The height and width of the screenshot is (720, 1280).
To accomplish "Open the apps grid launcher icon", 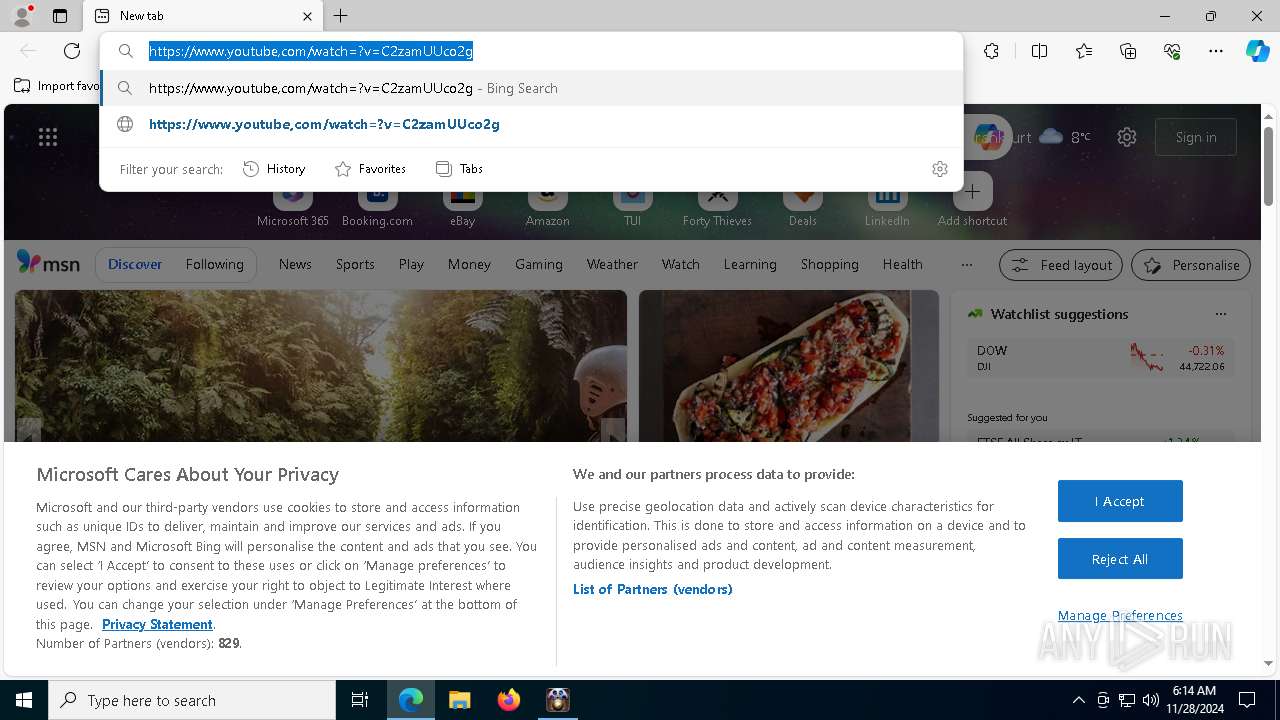I will pos(48,137).
